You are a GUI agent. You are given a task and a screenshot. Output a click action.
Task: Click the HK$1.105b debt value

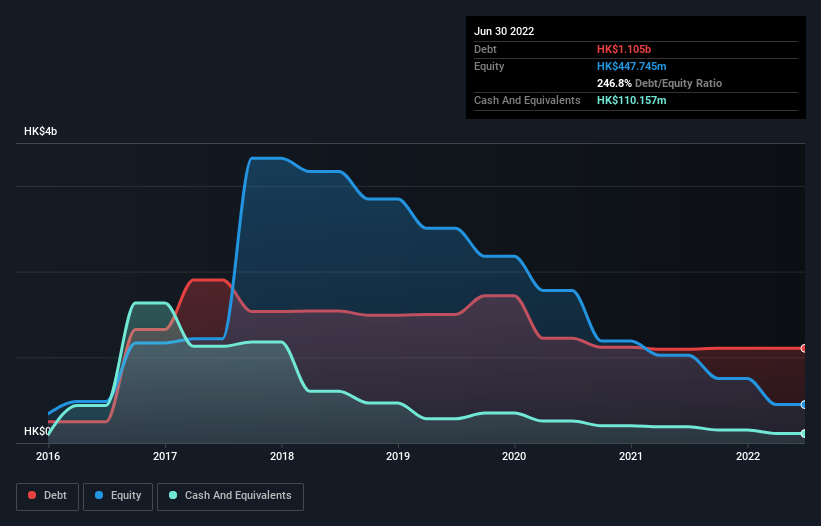click(x=624, y=49)
